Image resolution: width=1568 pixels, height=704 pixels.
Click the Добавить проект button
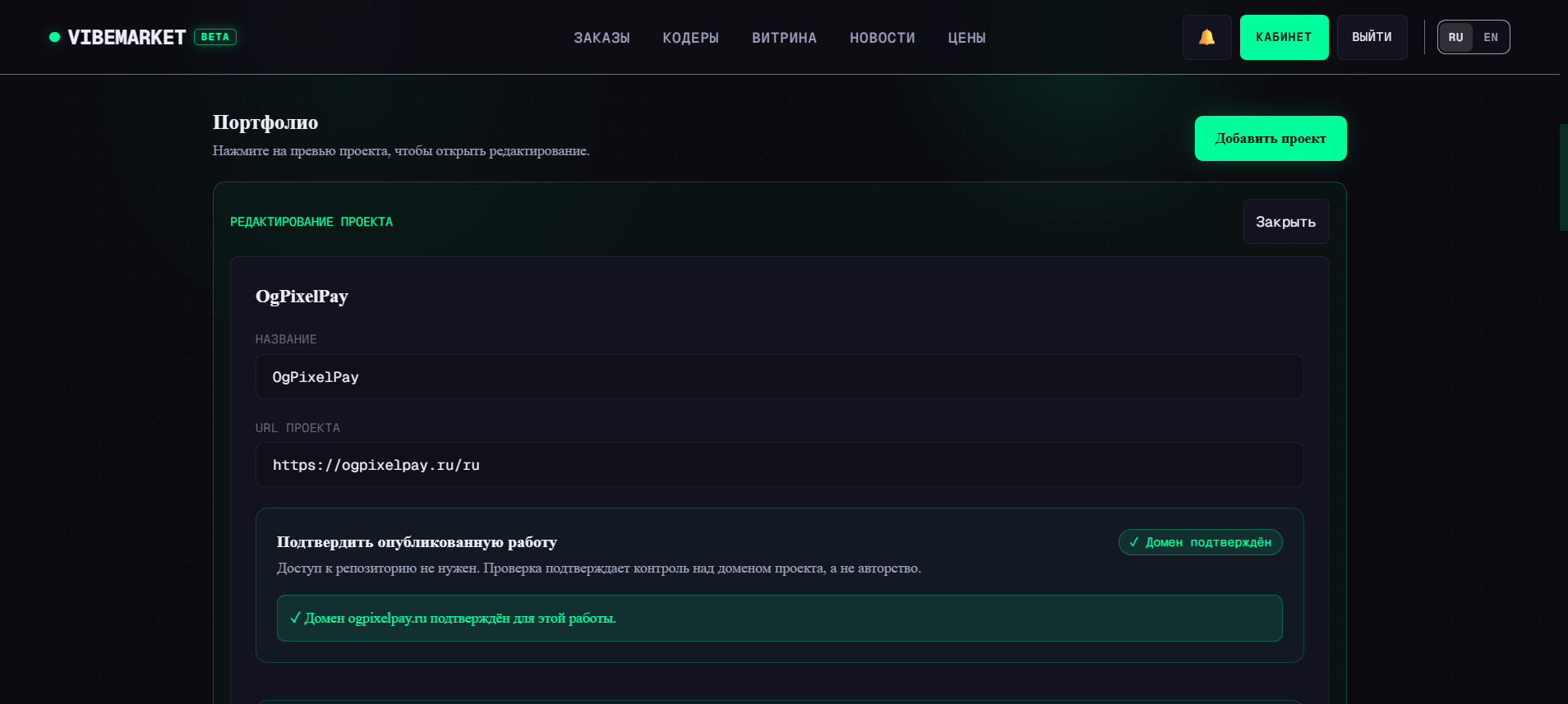pyautogui.click(x=1271, y=138)
